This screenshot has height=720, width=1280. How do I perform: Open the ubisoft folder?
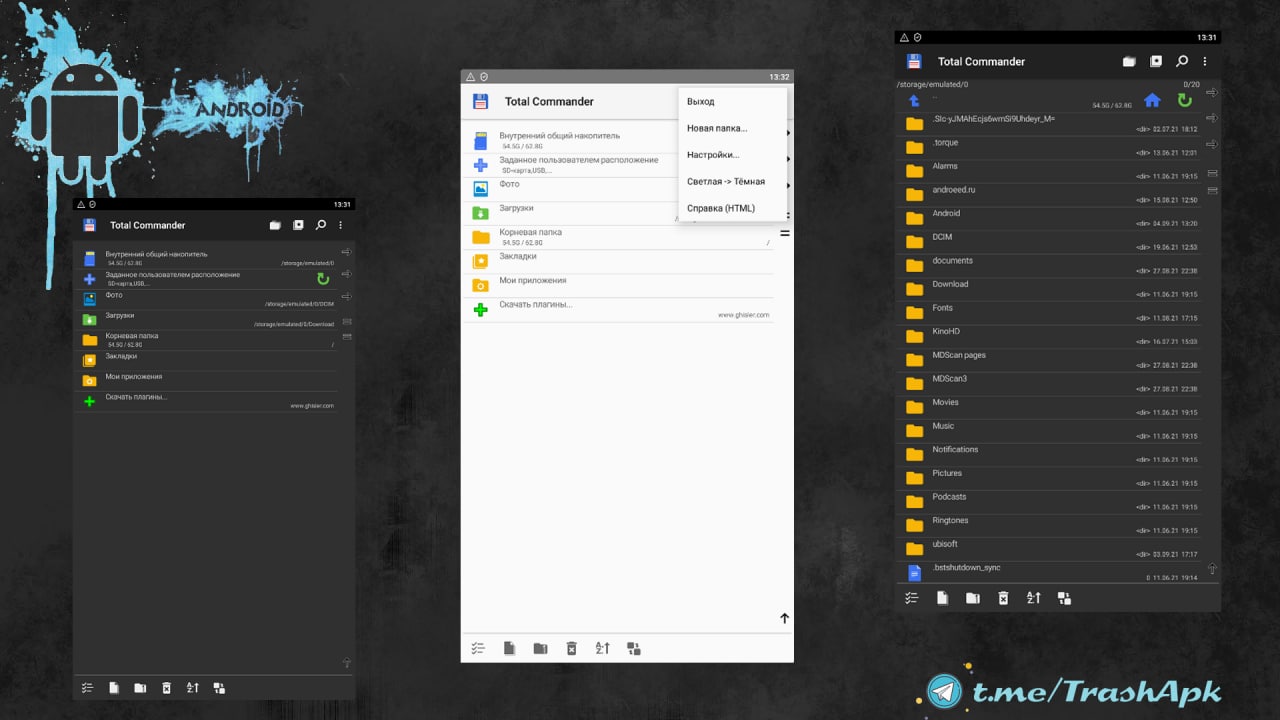pos(1051,549)
